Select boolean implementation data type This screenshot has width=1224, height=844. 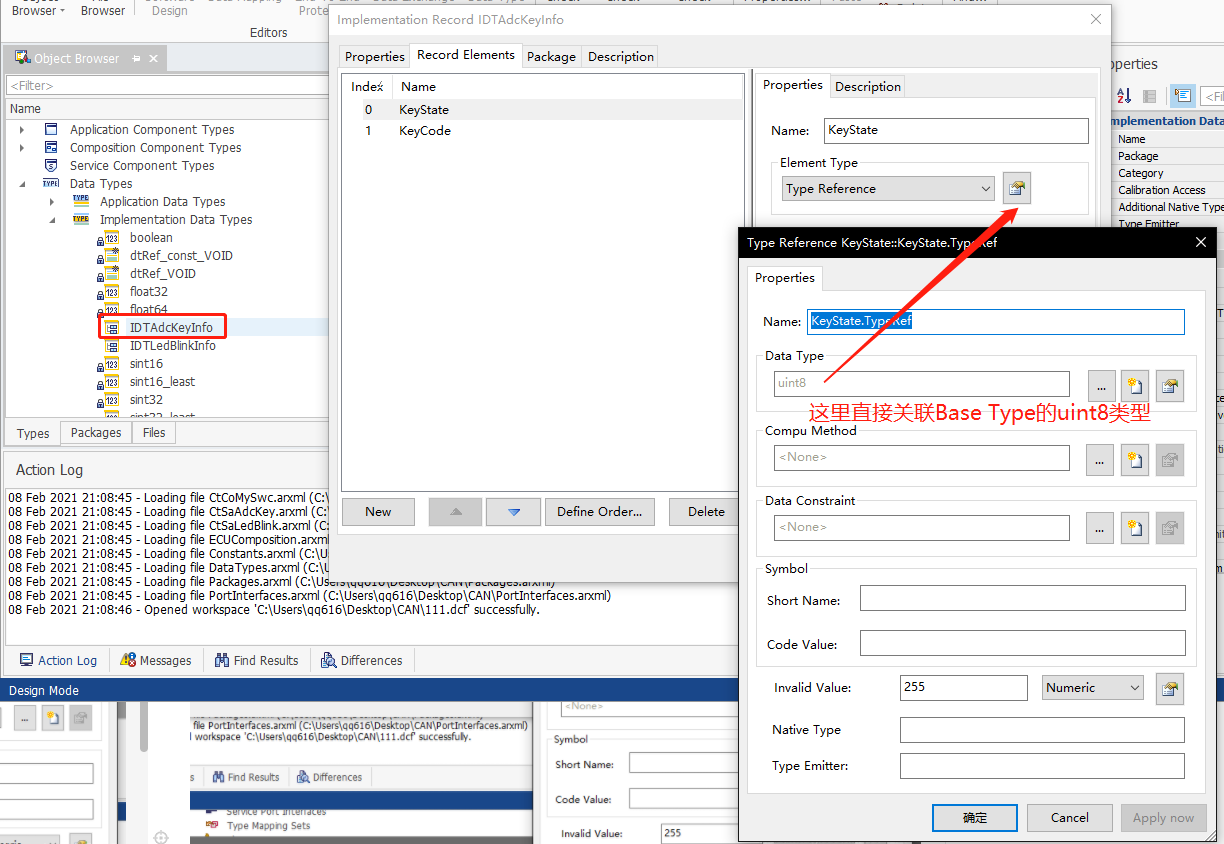point(151,238)
